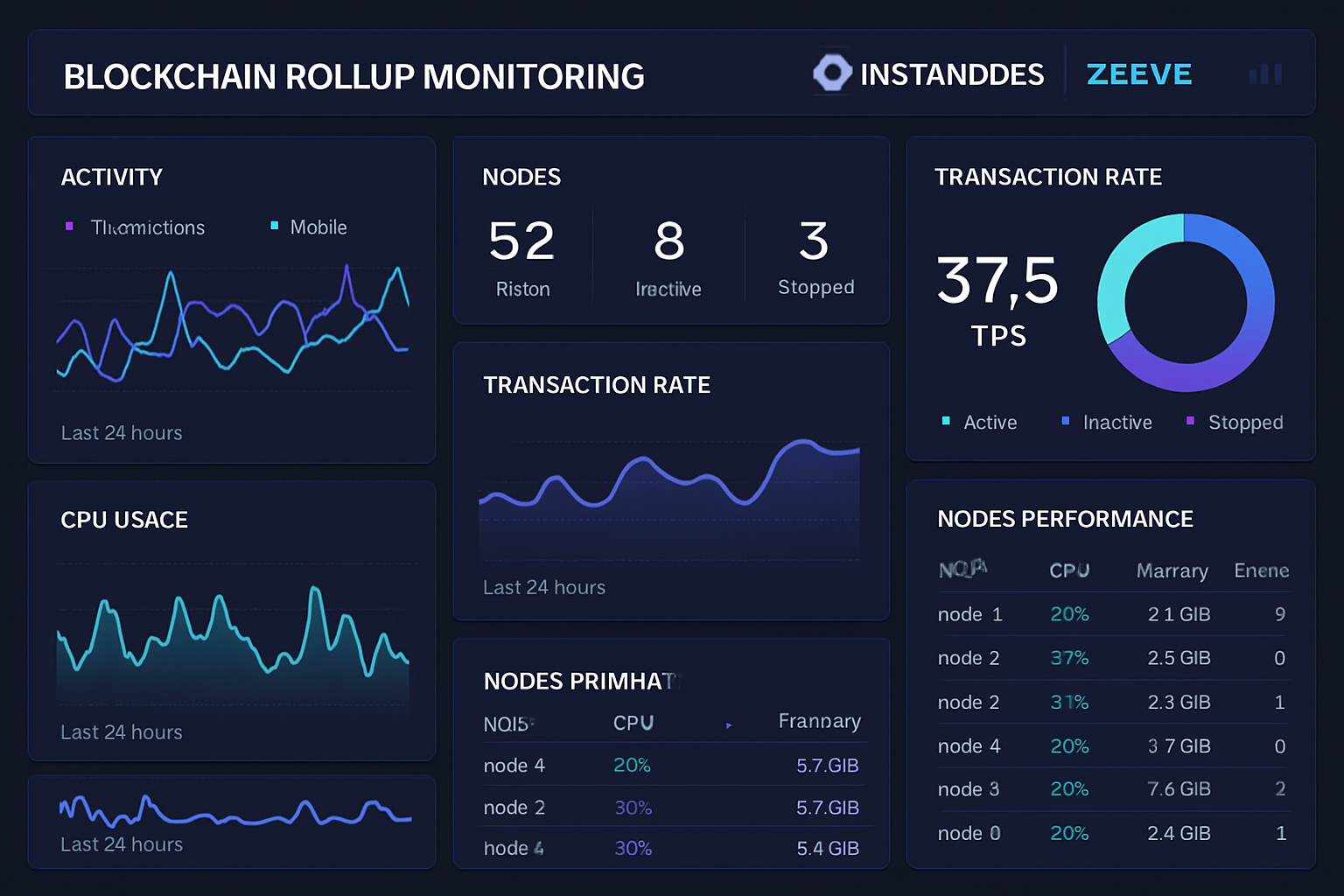1344x896 pixels.
Task: Click node 4 link in Nodes Primhat table
Action: [514, 764]
